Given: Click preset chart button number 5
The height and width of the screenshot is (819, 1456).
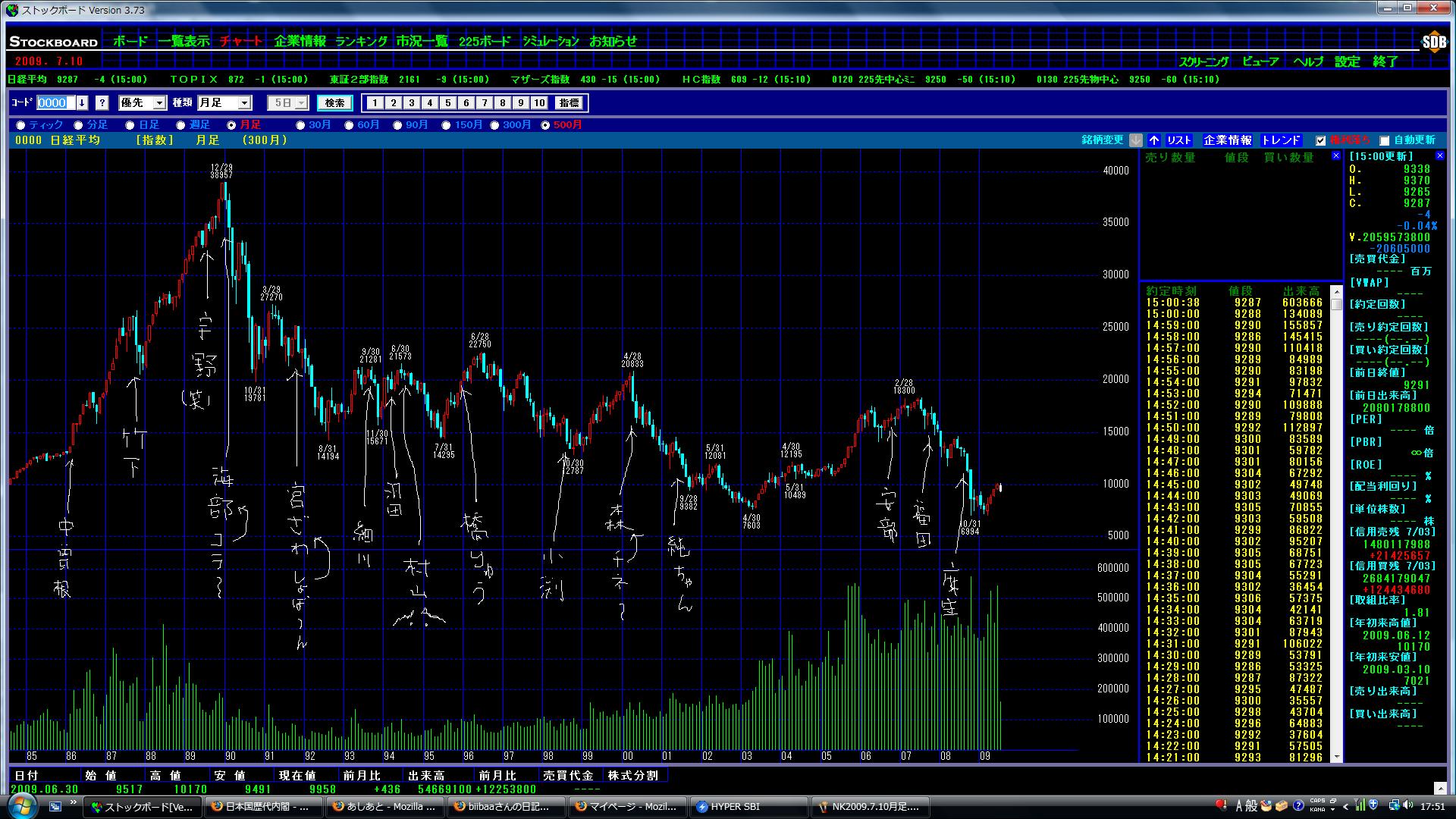Looking at the screenshot, I should point(447,103).
